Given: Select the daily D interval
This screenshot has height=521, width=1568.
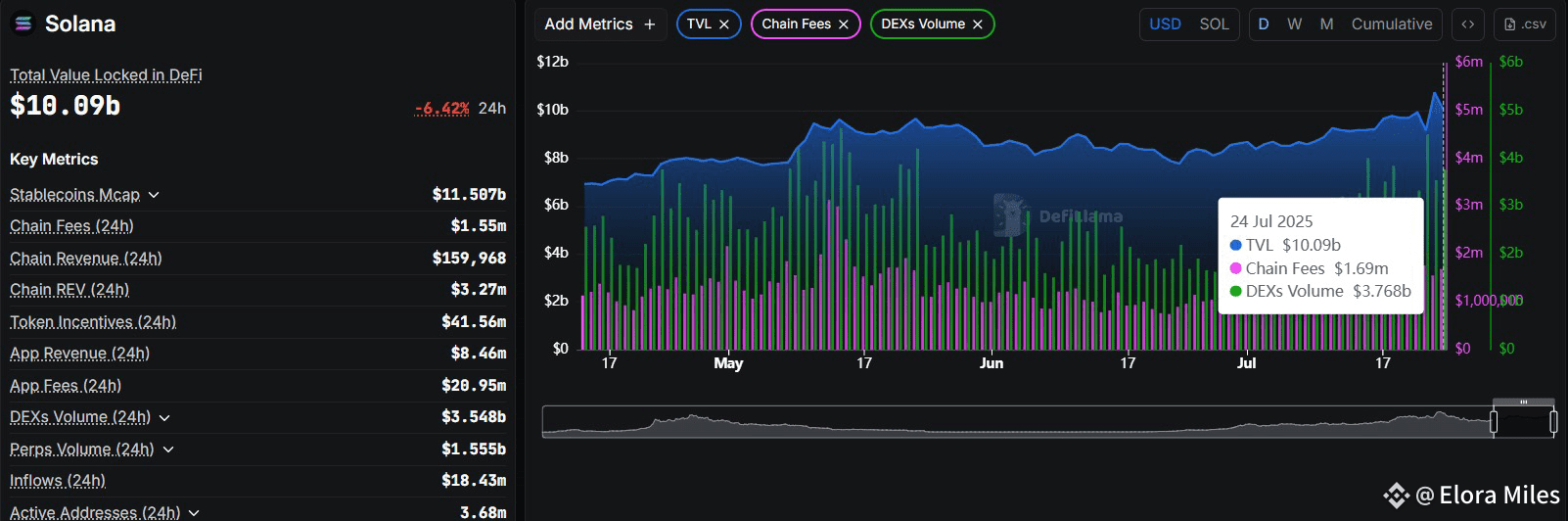Looking at the screenshot, I should (x=1264, y=24).
